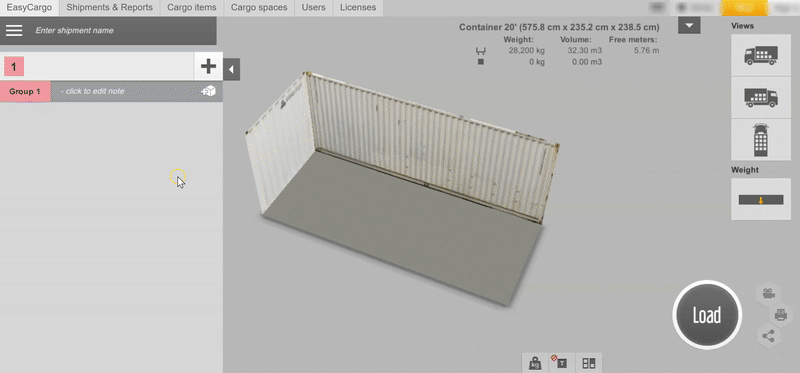Viewport: 800px width, 373px height.
Task: Switch to the upper truck side view
Action: (x=761, y=55)
